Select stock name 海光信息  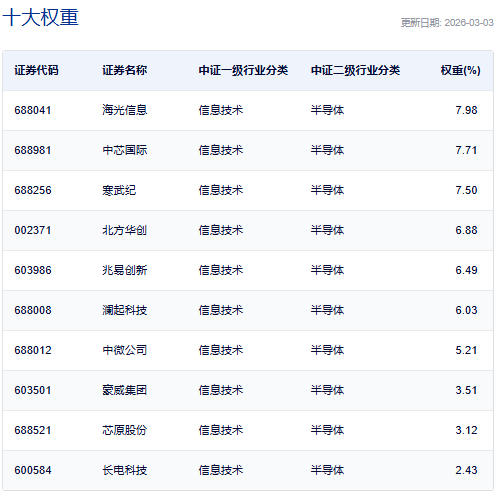tap(125, 110)
